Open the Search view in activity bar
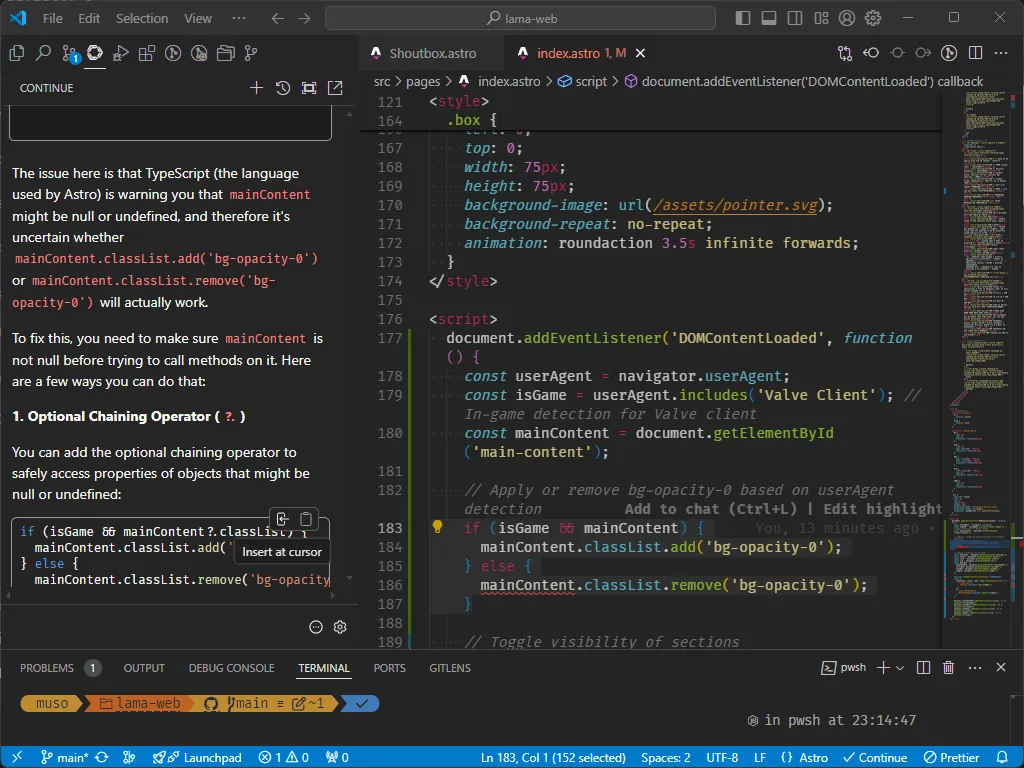 (43, 54)
